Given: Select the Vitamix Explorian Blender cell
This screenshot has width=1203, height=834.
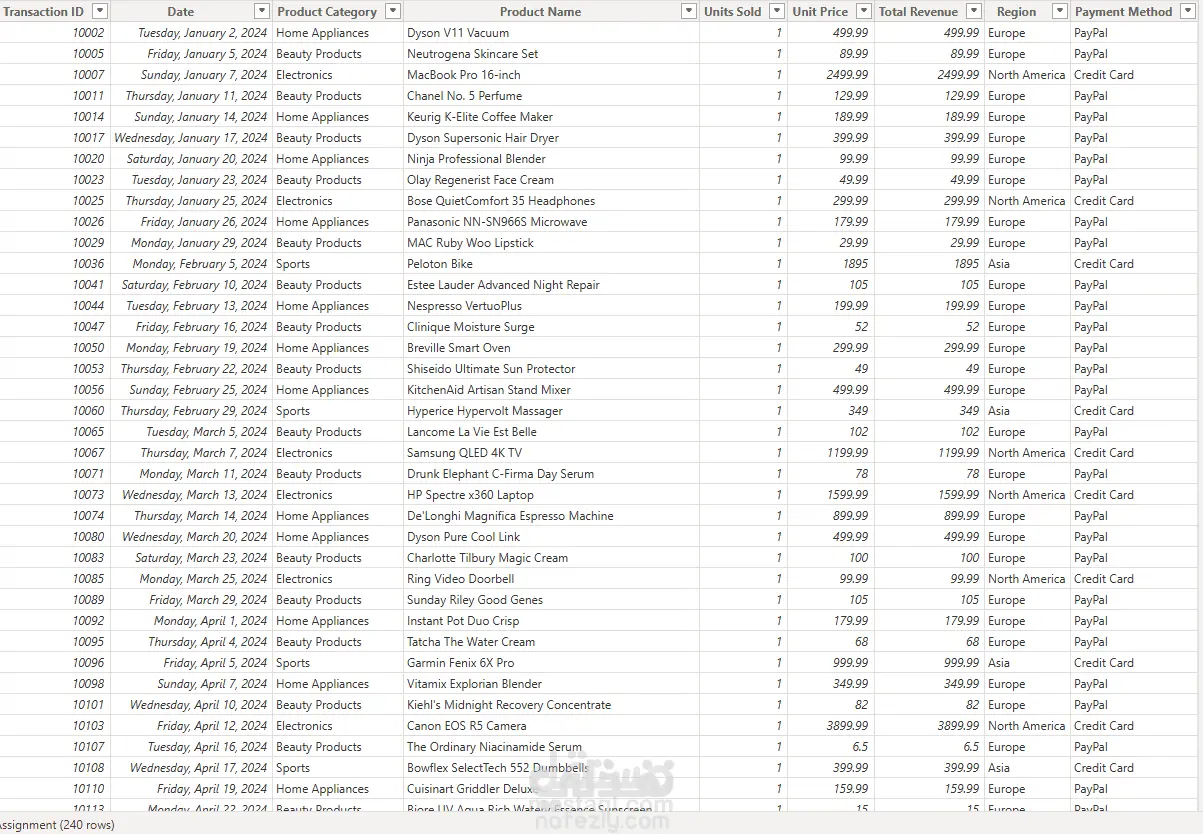Looking at the screenshot, I should click(x=551, y=684).
